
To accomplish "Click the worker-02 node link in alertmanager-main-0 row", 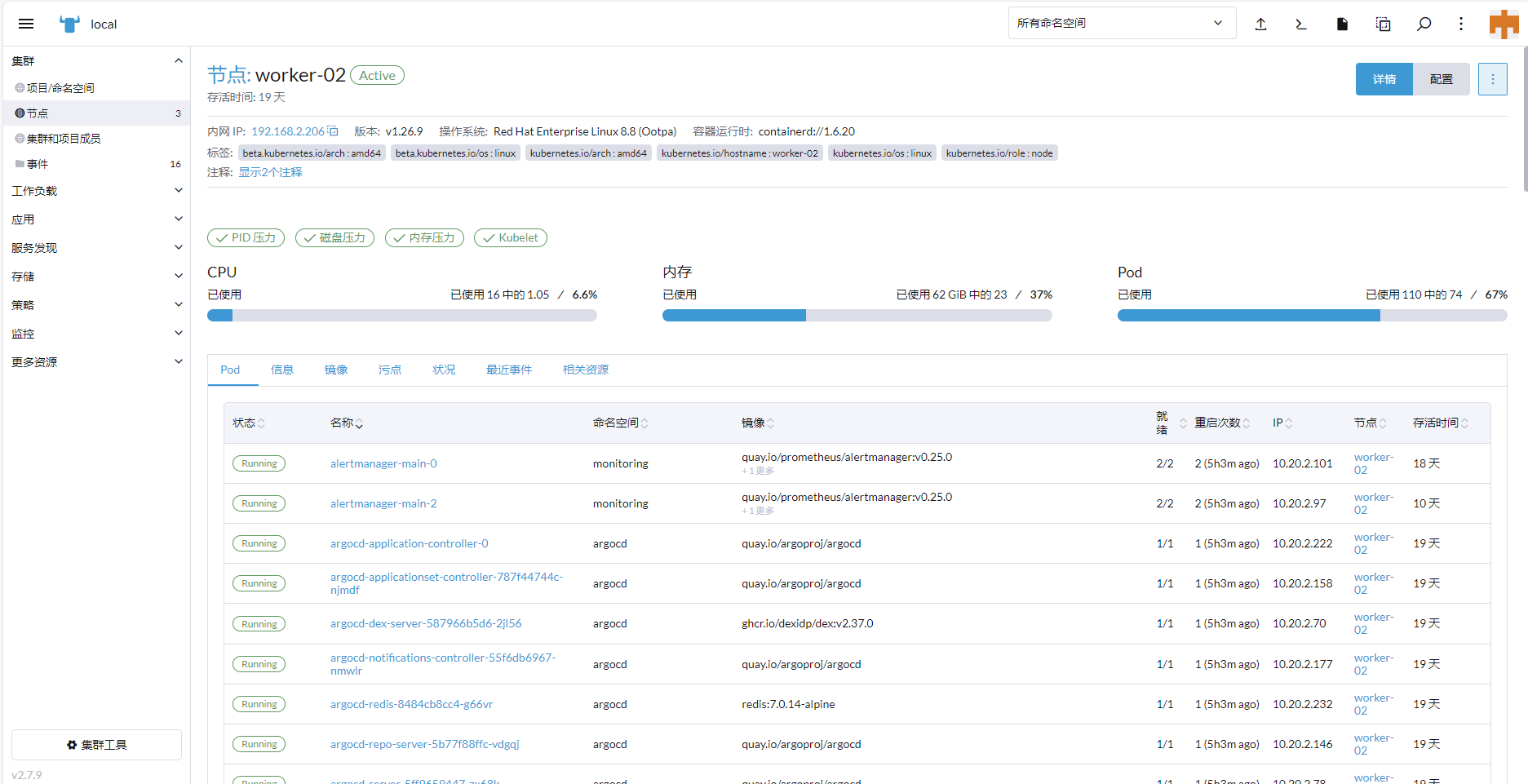I will coord(1374,463).
